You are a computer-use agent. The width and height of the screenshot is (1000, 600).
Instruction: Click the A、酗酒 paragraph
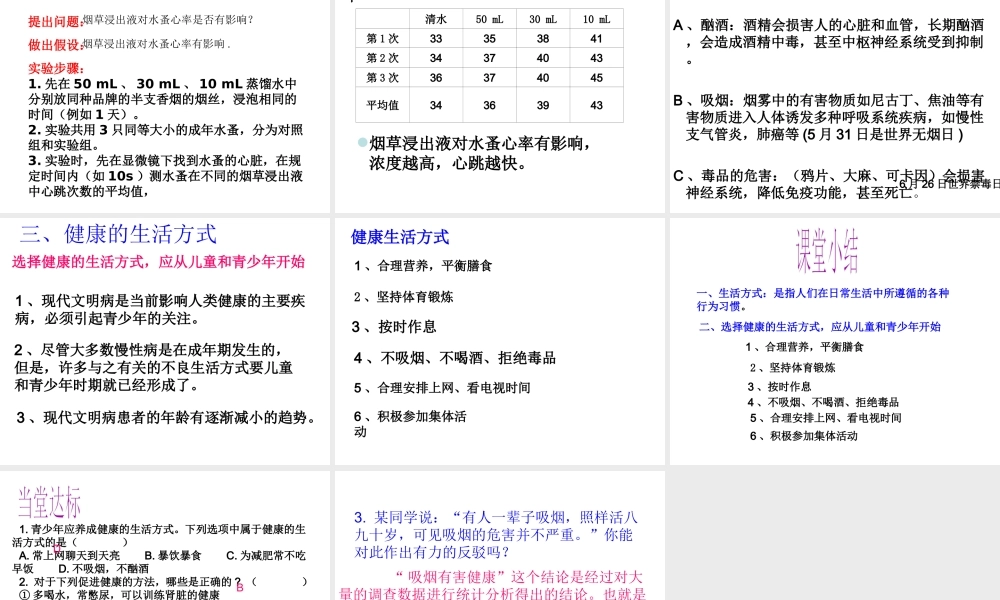click(829, 42)
